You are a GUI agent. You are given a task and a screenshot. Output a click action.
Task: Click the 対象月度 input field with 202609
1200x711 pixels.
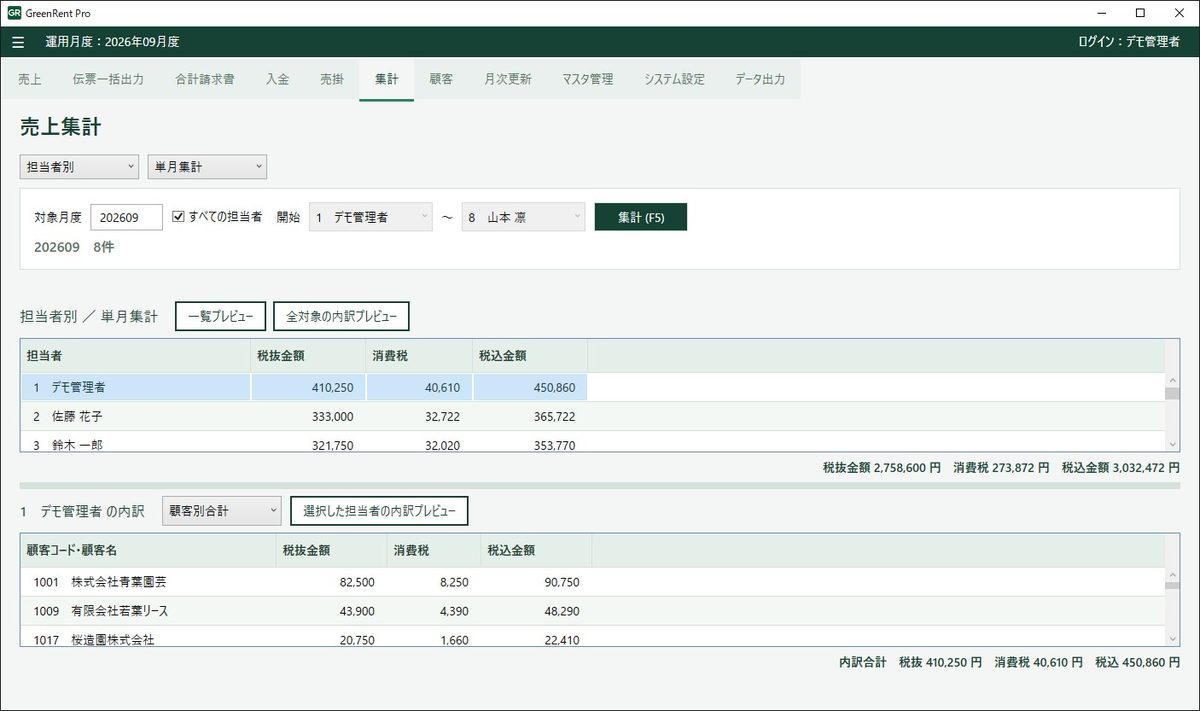pyautogui.click(x=126, y=217)
